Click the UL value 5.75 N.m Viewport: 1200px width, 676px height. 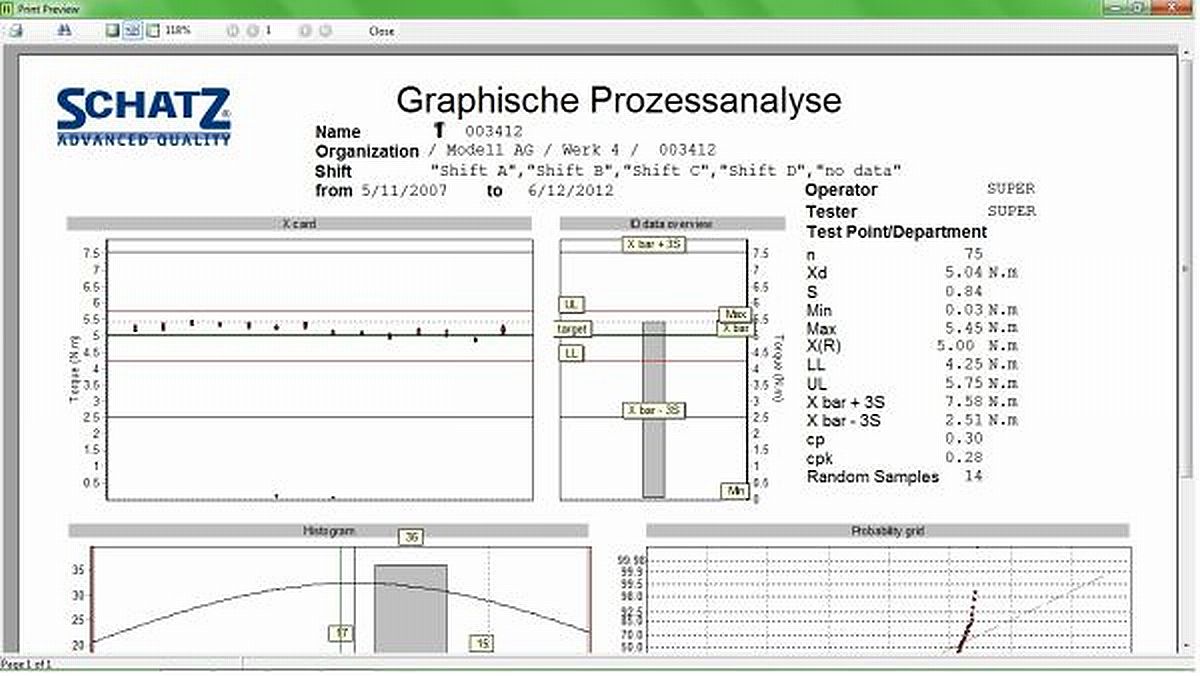982,383
